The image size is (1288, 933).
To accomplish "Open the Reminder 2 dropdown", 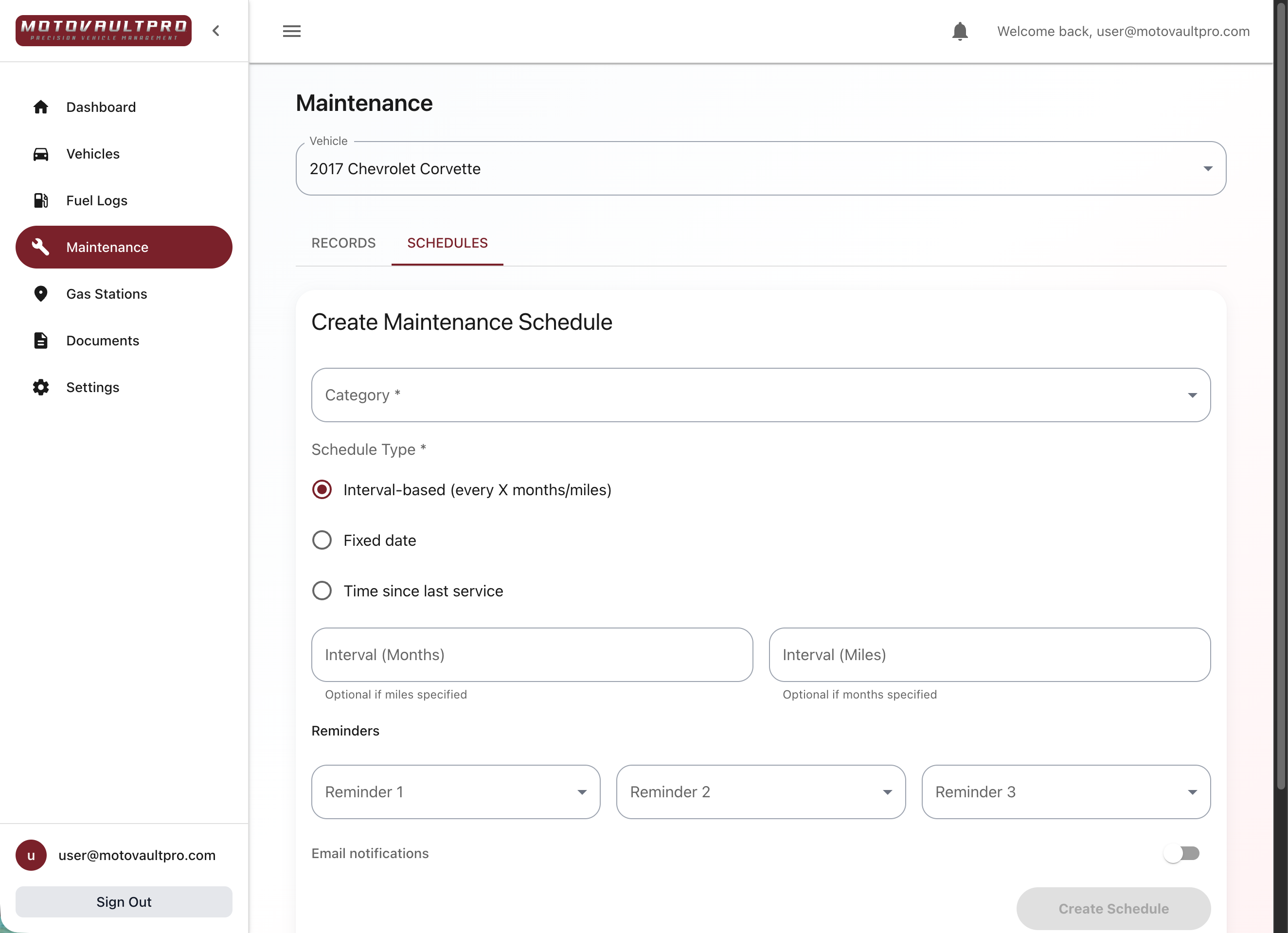I will point(760,791).
